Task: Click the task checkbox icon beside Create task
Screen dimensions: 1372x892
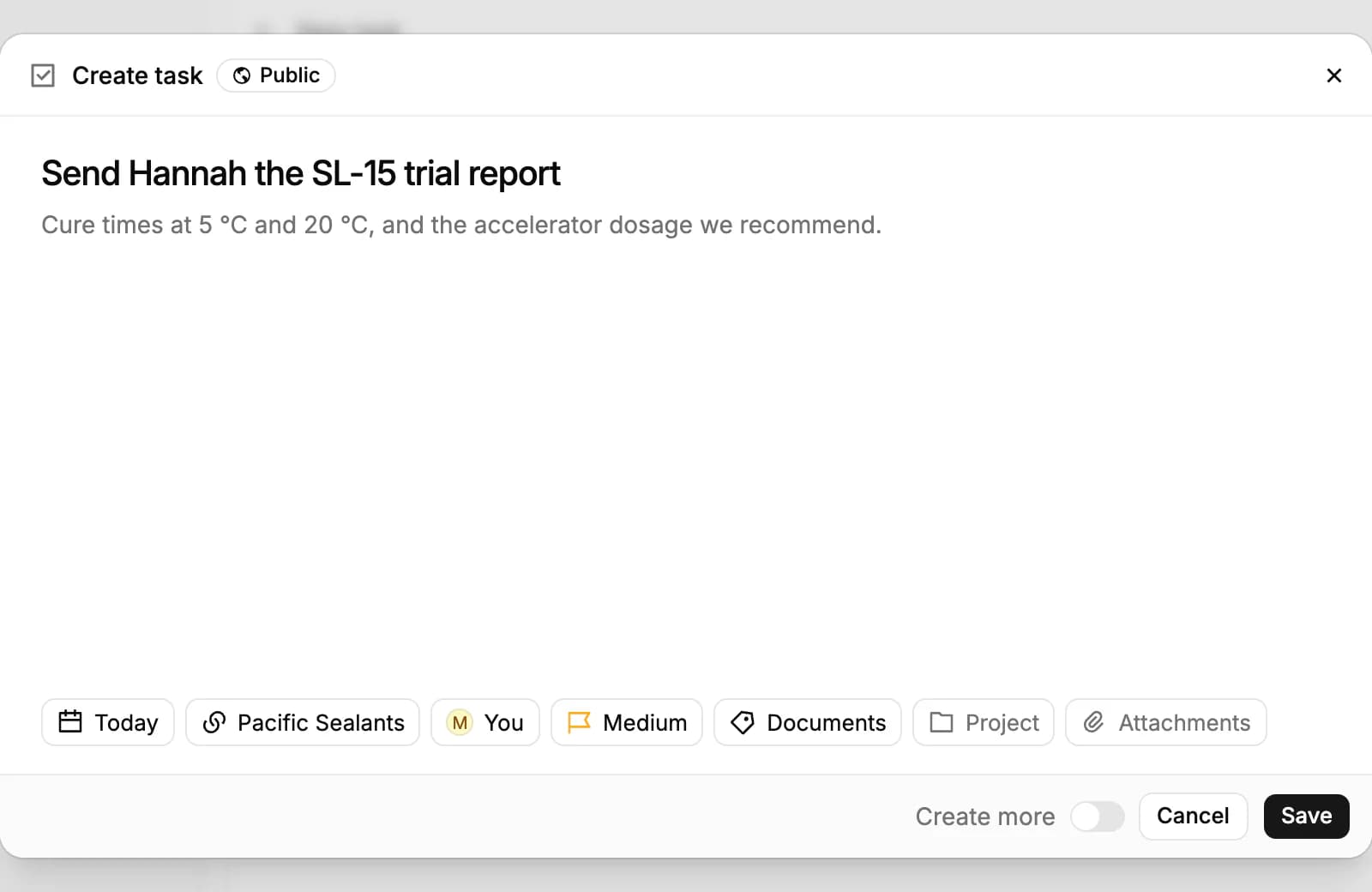Action: pyautogui.click(x=43, y=75)
